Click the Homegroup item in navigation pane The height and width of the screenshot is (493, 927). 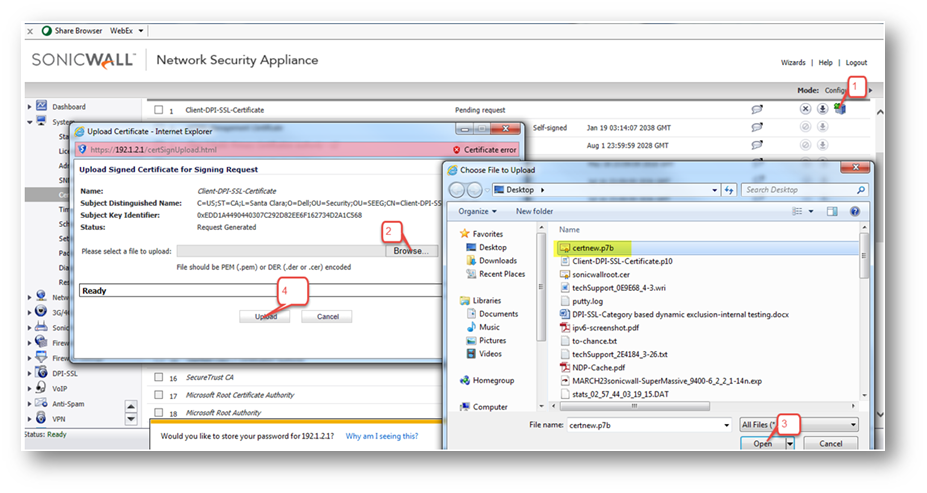[487, 380]
